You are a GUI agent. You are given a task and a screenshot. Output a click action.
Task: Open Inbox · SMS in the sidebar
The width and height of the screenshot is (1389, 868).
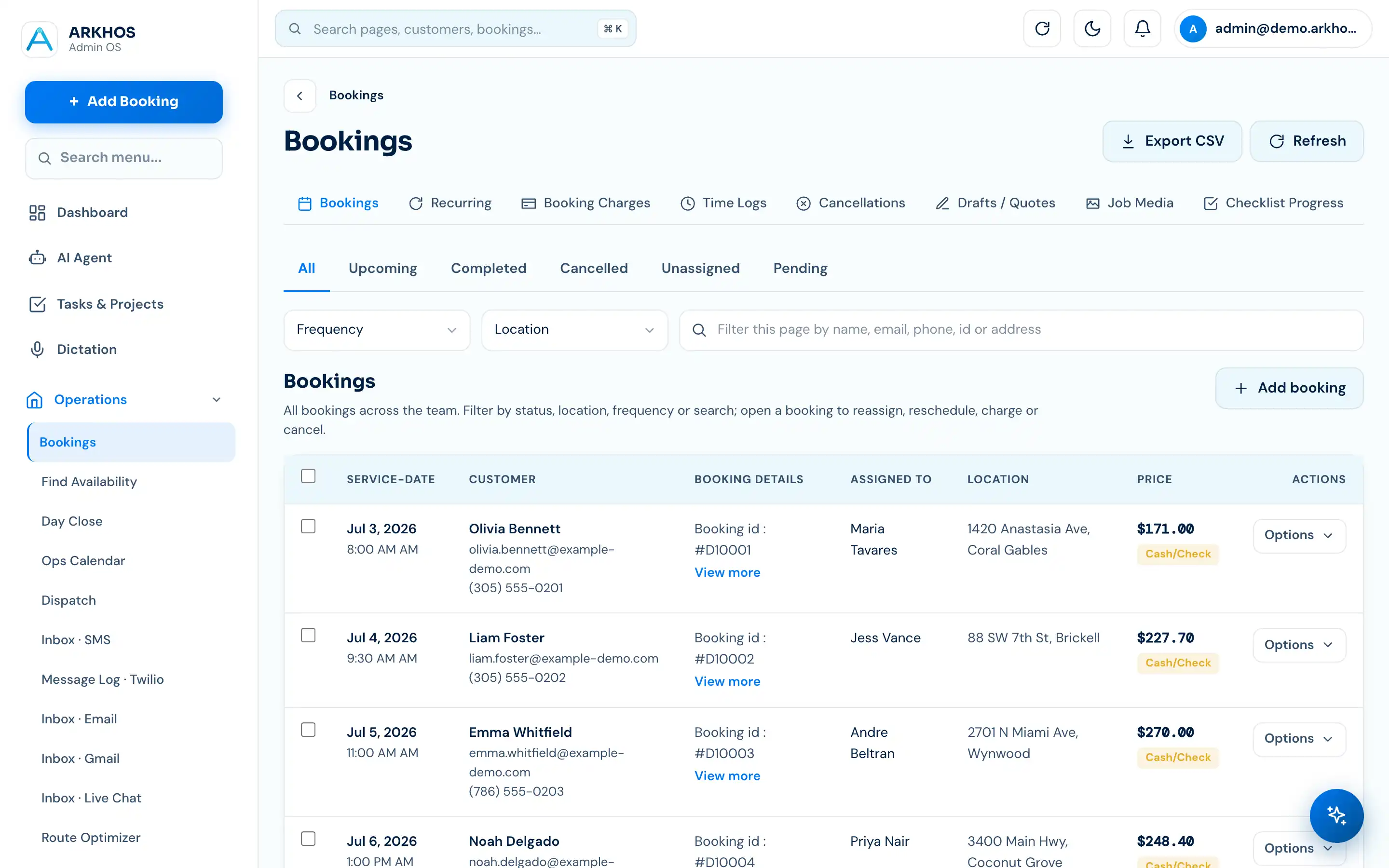[x=76, y=640]
